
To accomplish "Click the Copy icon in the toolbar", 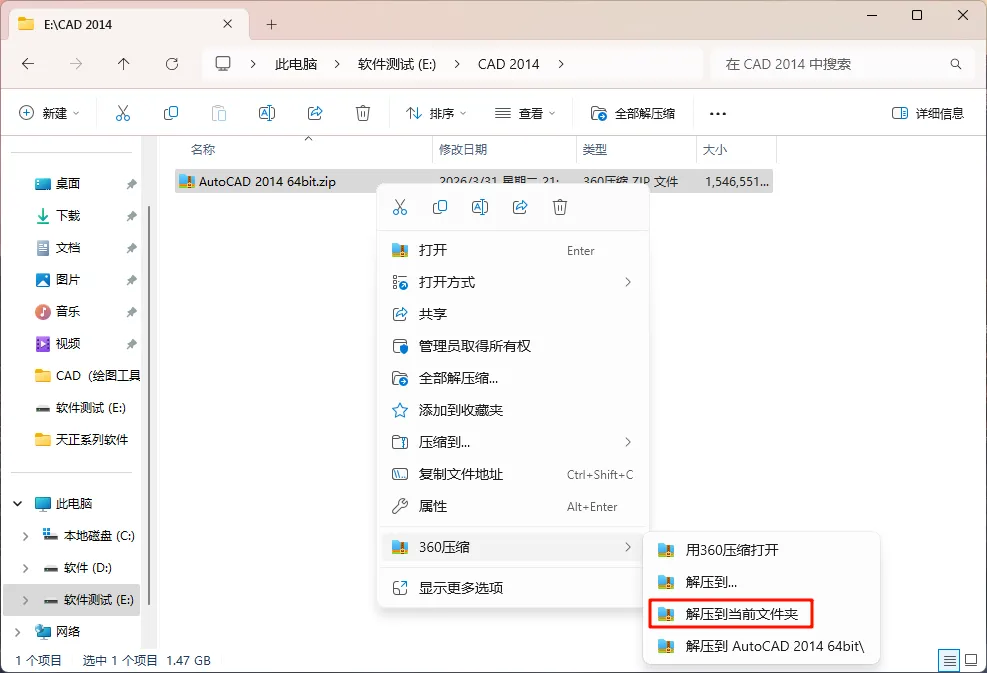I will click(171, 113).
